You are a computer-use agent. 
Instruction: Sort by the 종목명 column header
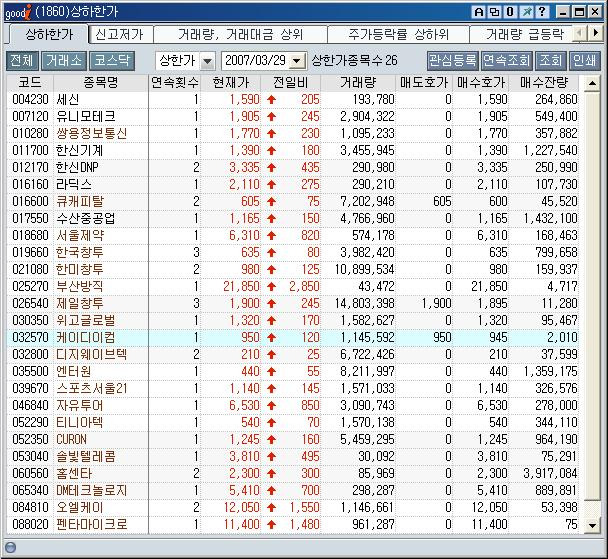[101, 83]
